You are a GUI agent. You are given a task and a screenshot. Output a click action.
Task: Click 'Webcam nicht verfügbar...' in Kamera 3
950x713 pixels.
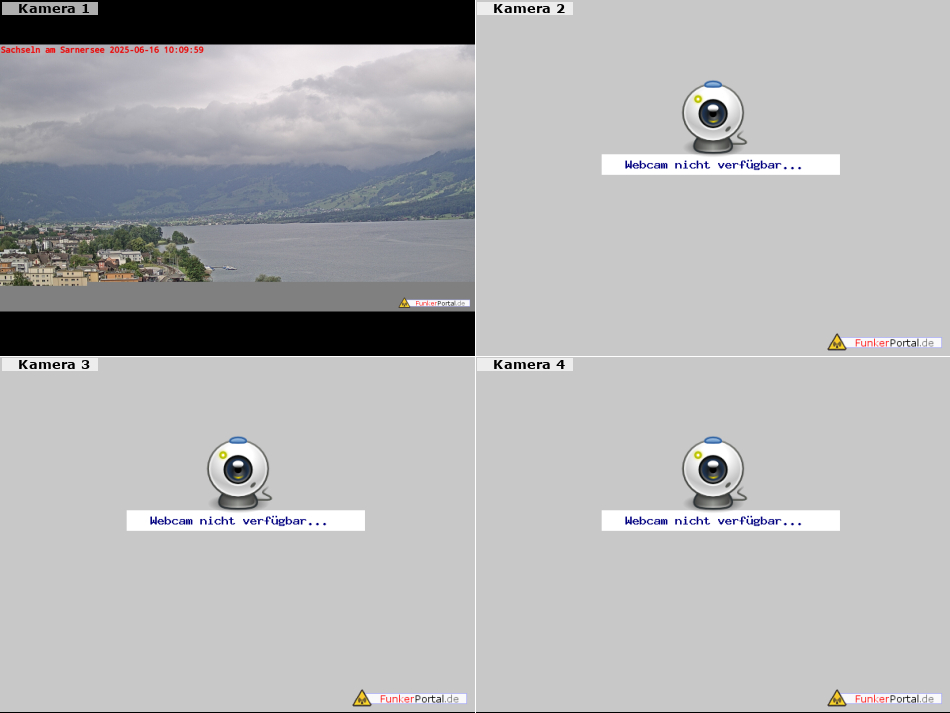245,521
